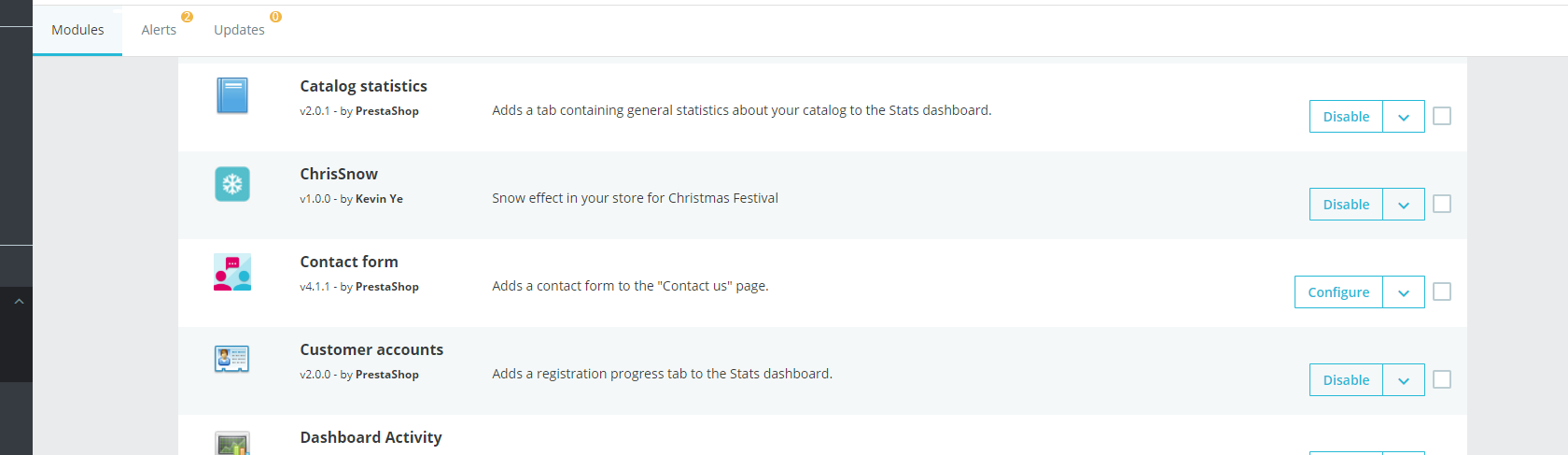Tick the ChrisSnow module checkbox
Screen dimensions: 1568x455
tap(1442, 204)
